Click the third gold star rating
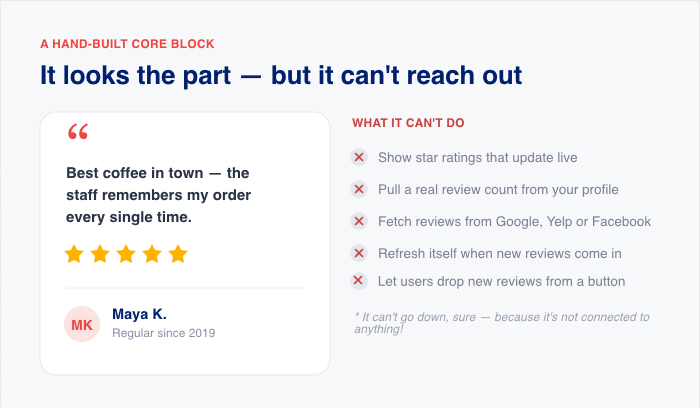This screenshot has width=700, height=408. pyautogui.click(x=126, y=254)
